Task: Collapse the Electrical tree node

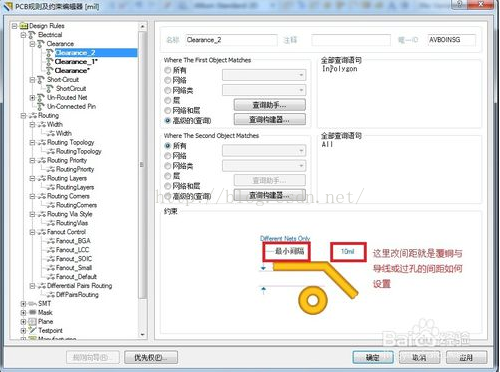Action: tap(23, 35)
